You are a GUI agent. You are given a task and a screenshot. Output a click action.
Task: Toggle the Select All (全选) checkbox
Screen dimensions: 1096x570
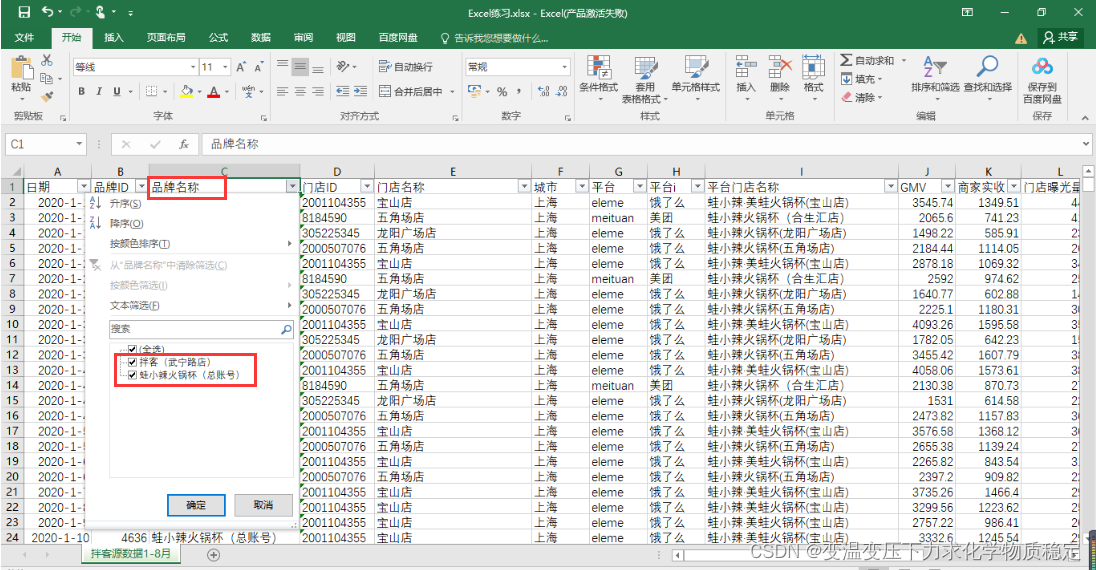click(132, 349)
